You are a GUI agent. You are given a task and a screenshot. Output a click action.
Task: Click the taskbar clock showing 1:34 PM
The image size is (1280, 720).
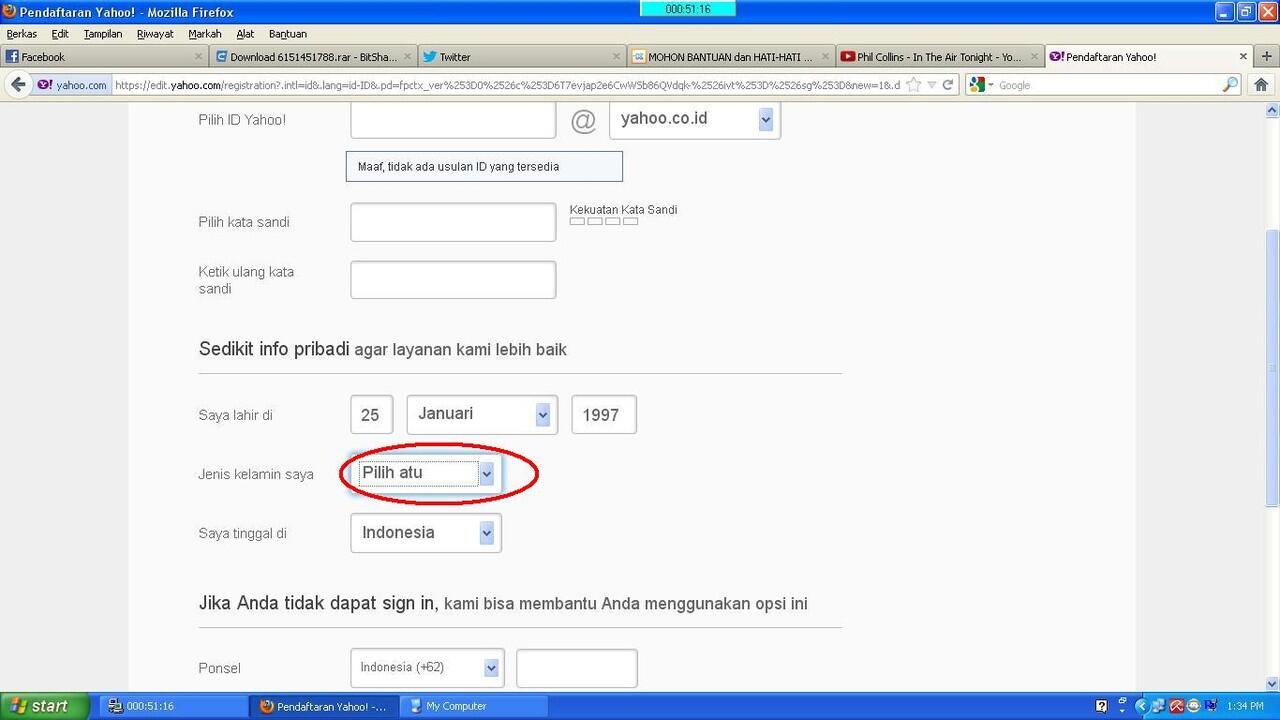pos(1247,706)
